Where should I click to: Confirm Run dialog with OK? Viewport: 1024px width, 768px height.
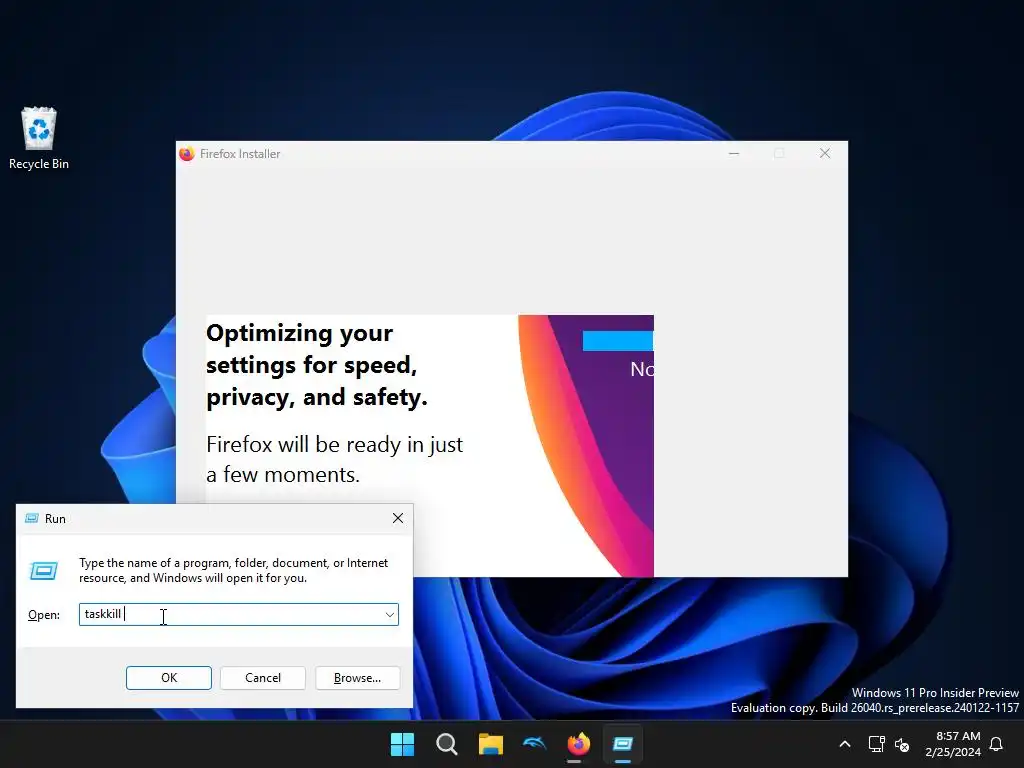pos(168,678)
